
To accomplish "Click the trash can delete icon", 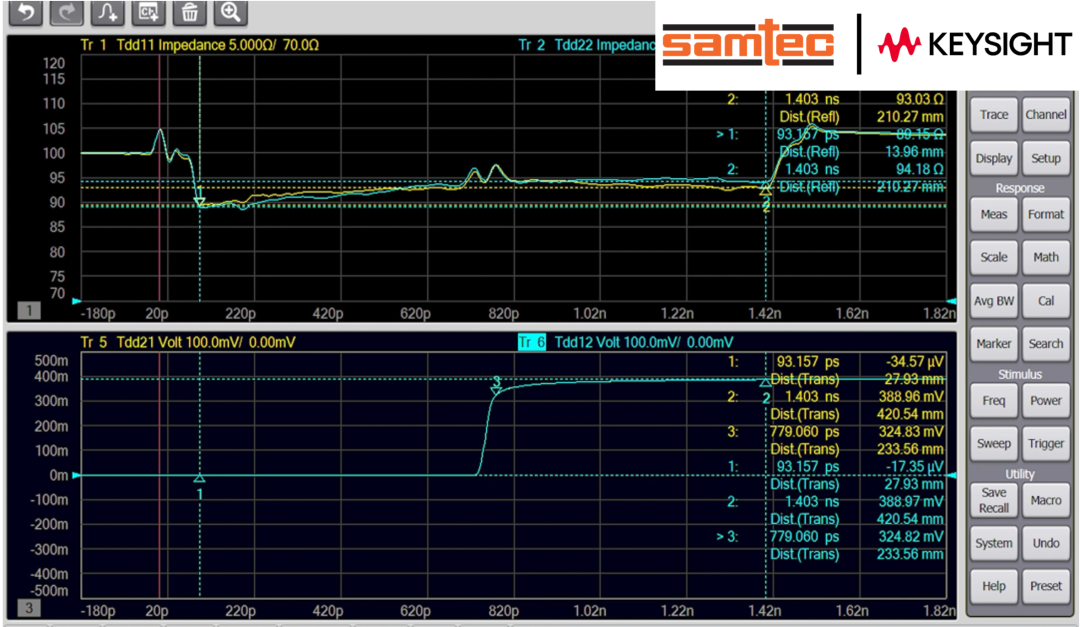I will tap(189, 12).
